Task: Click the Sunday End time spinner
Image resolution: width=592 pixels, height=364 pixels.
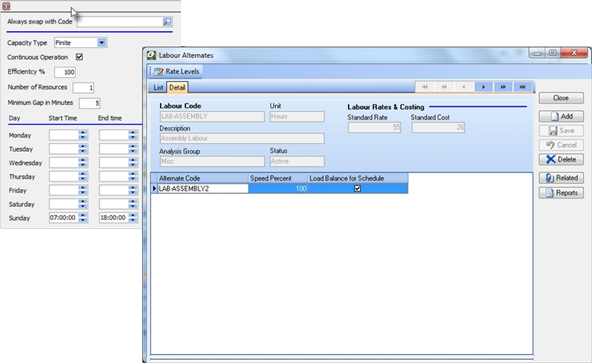Action: 133,218
